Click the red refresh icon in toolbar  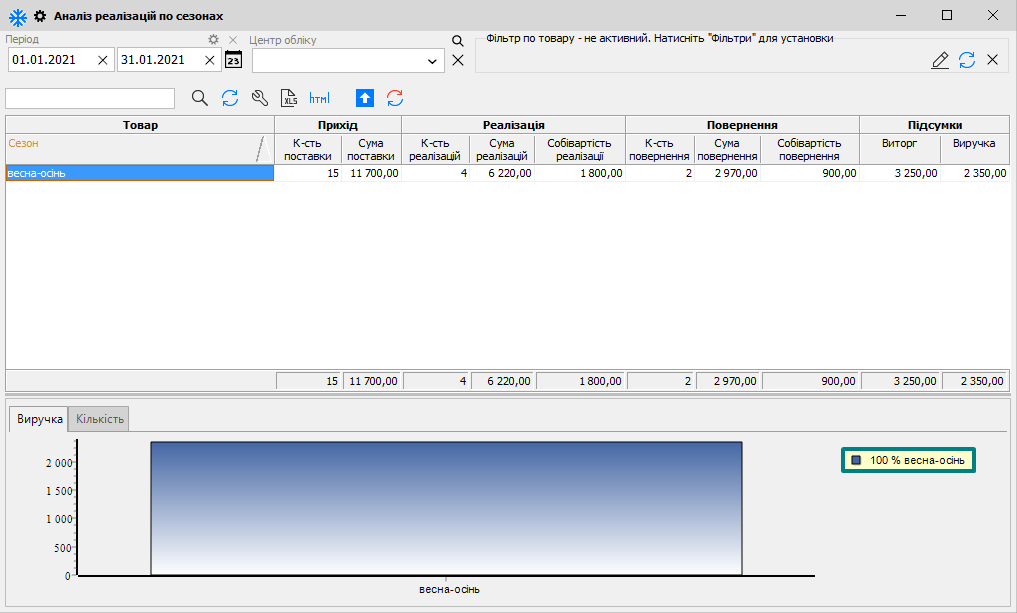395,98
